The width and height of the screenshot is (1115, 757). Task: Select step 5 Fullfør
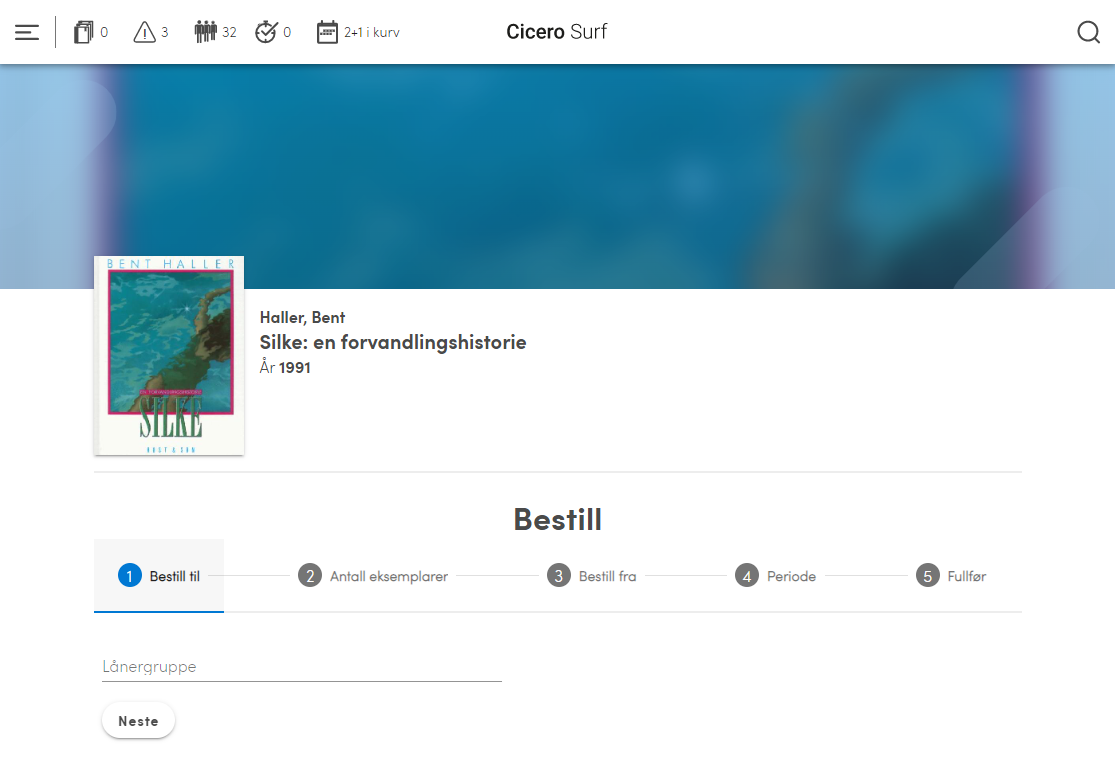(x=951, y=576)
